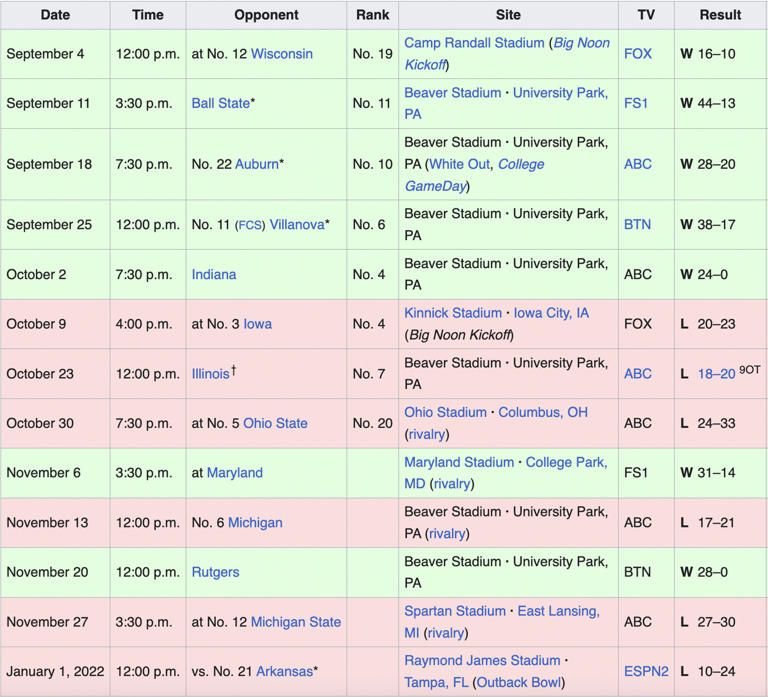Click the Ball State team link
768x697 pixels.
[220, 103]
